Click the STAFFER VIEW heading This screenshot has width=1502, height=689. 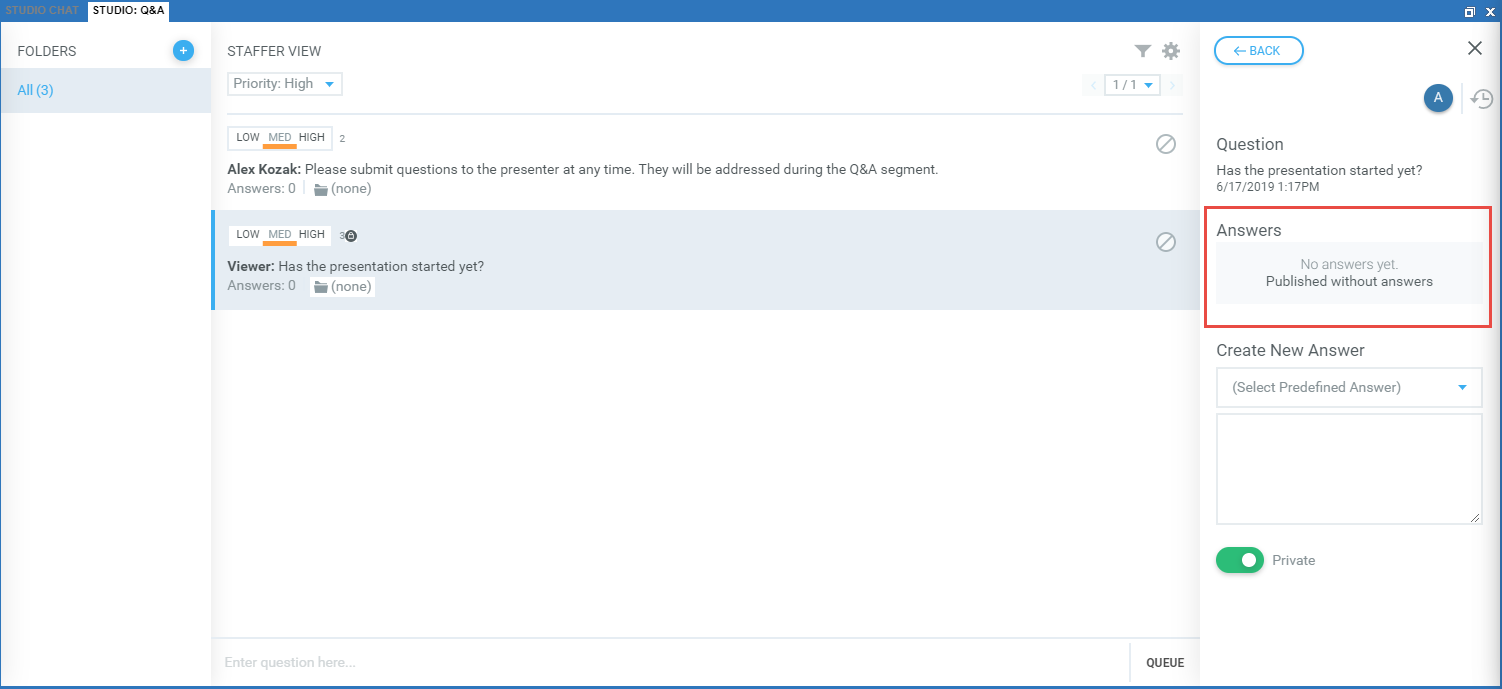point(274,51)
